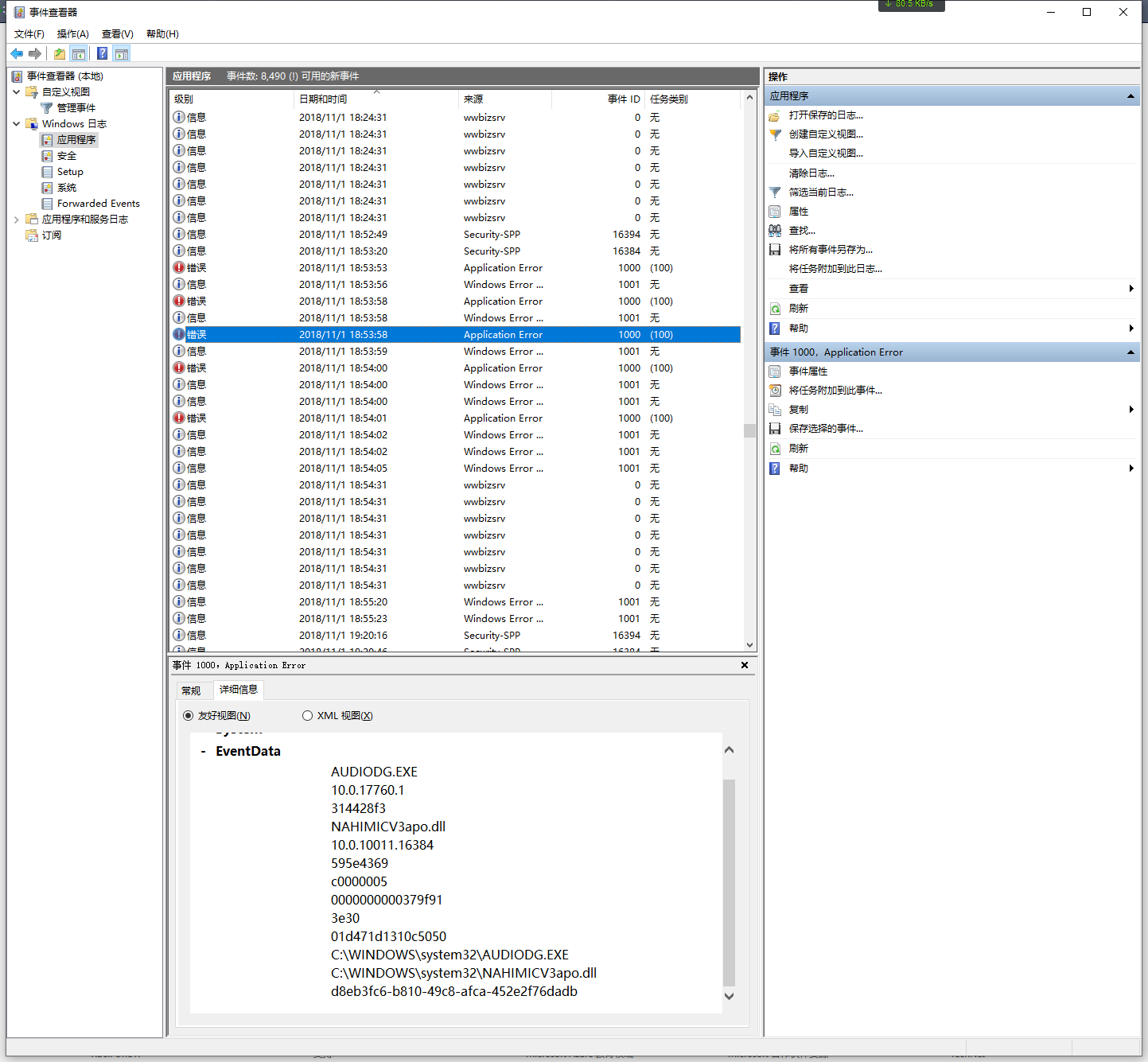Open the 文件(F) menu
Image resolution: width=1148 pixels, height=1062 pixels.
pyautogui.click(x=29, y=34)
